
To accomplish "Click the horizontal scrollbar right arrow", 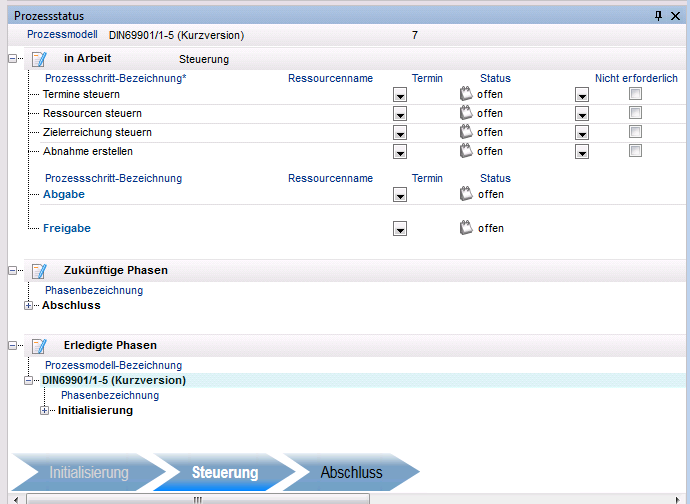I will (679, 499).
